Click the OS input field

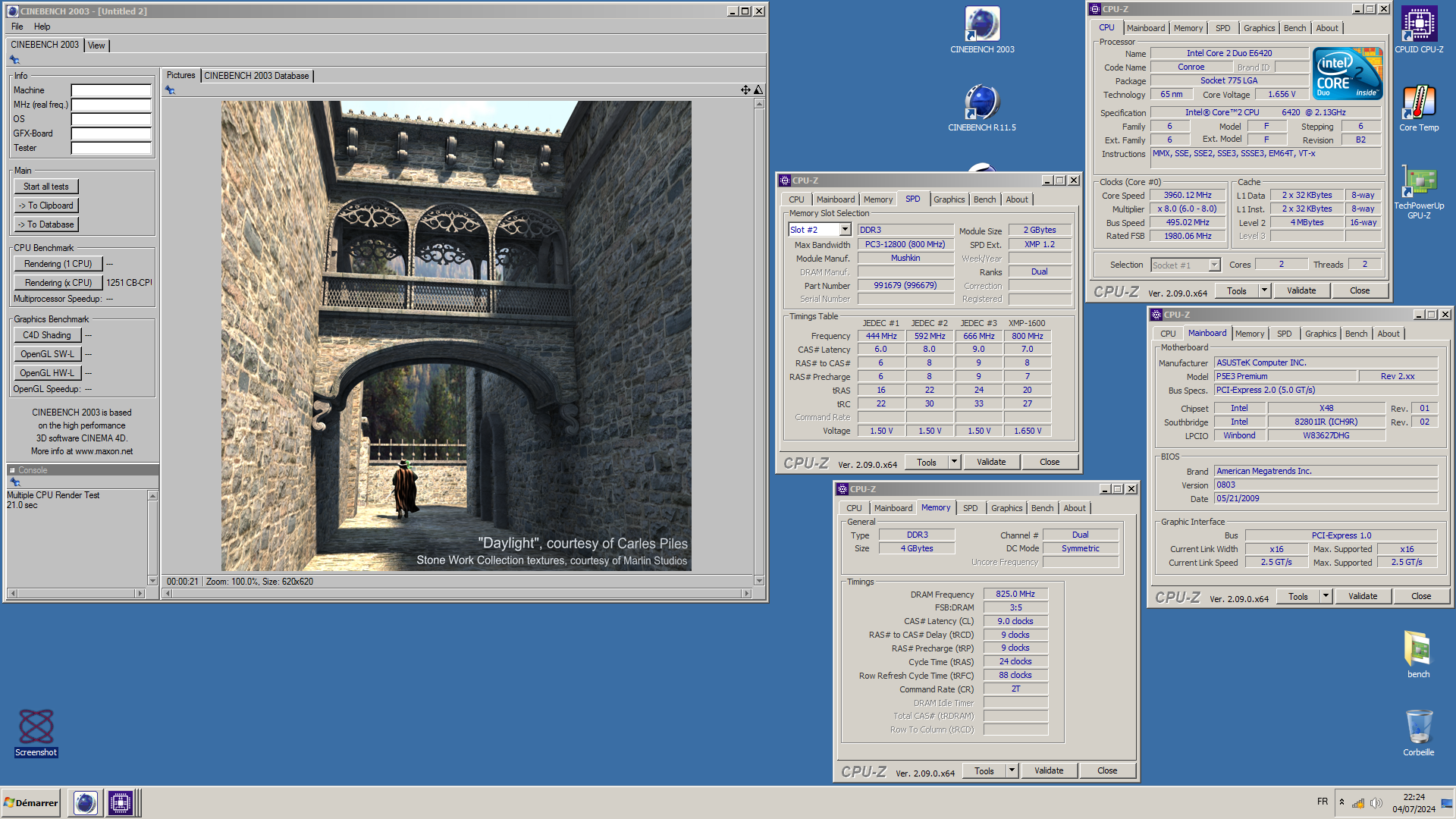click(111, 119)
